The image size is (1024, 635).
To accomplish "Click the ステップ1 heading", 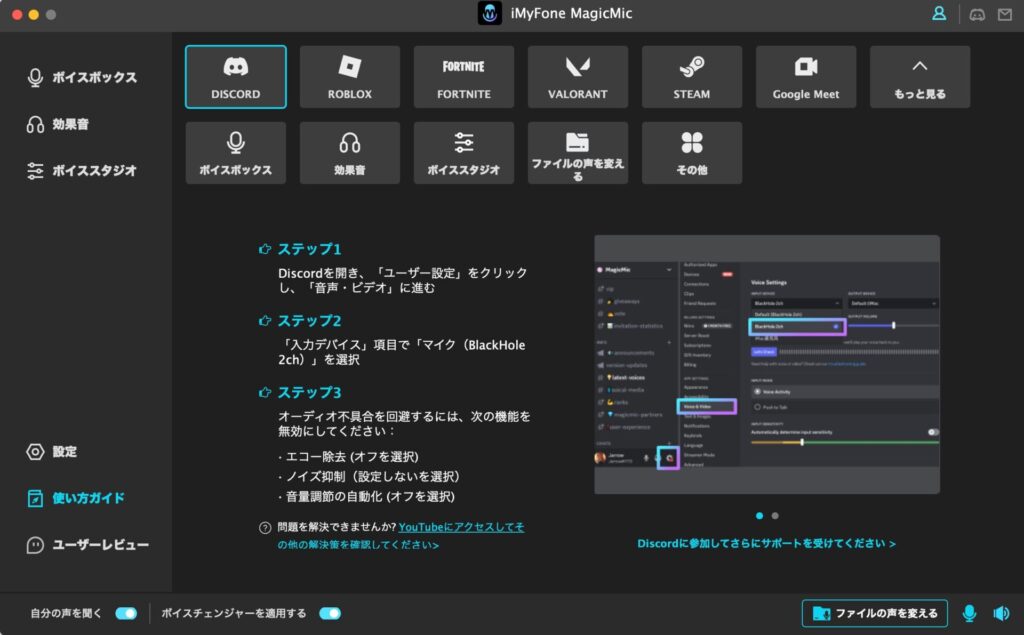I will point(310,249).
